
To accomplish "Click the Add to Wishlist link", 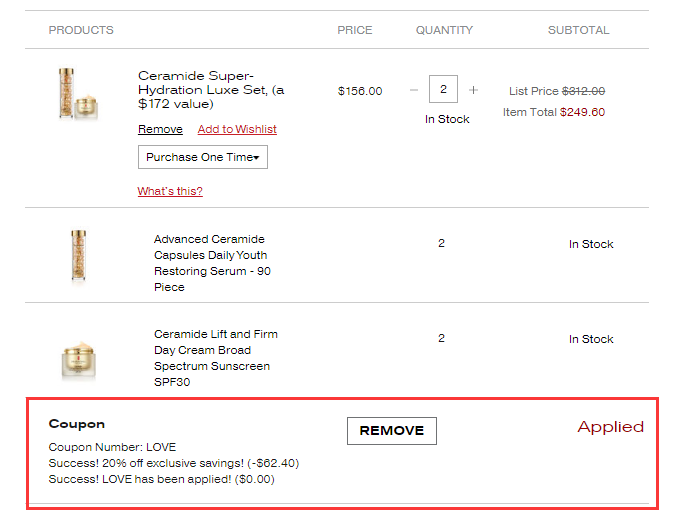I will [237, 129].
